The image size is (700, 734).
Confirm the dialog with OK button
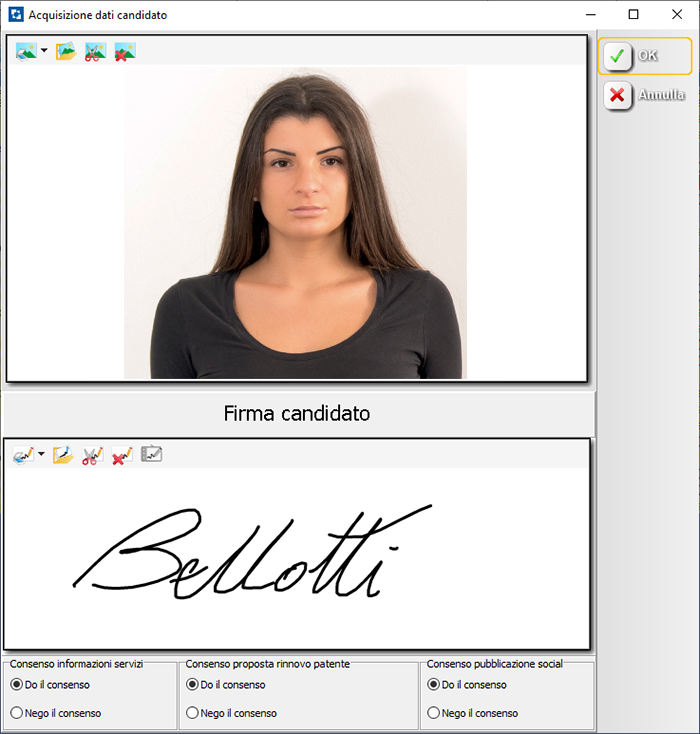click(x=645, y=56)
